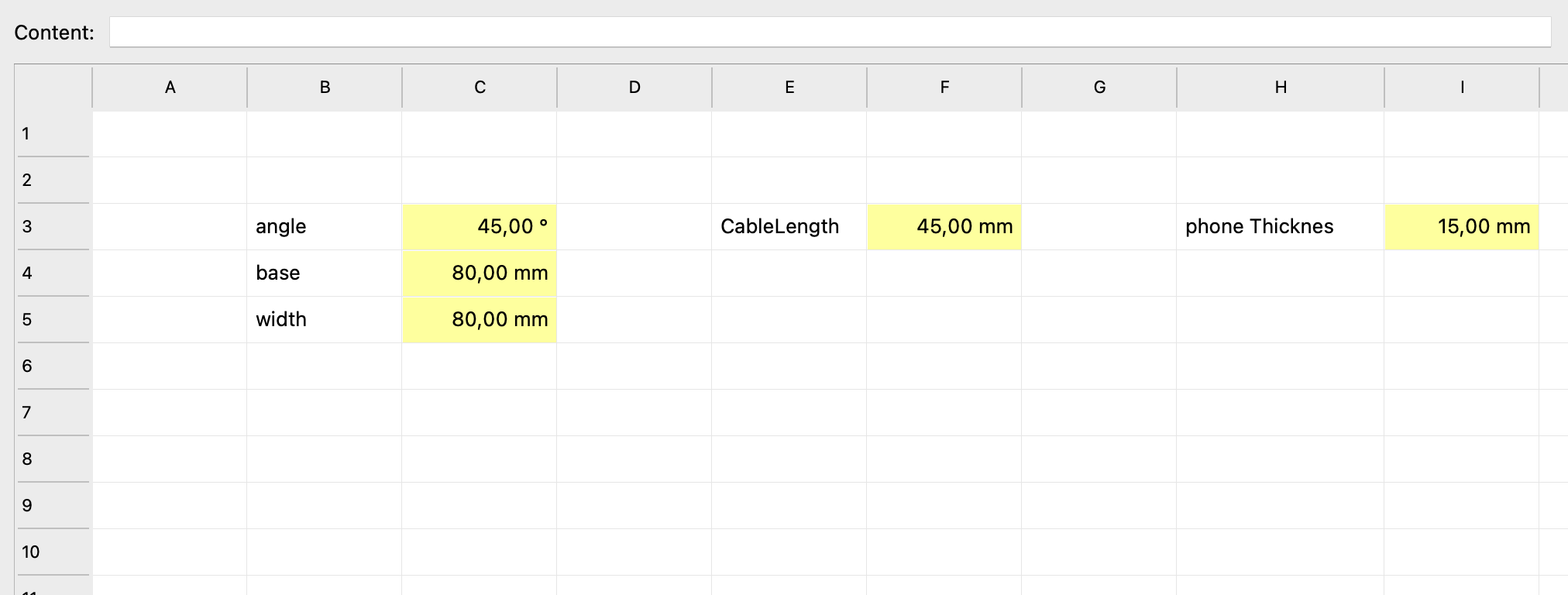This screenshot has height=595, width=1568.
Task: Select the 'angle' label cell
Action: click(x=324, y=226)
